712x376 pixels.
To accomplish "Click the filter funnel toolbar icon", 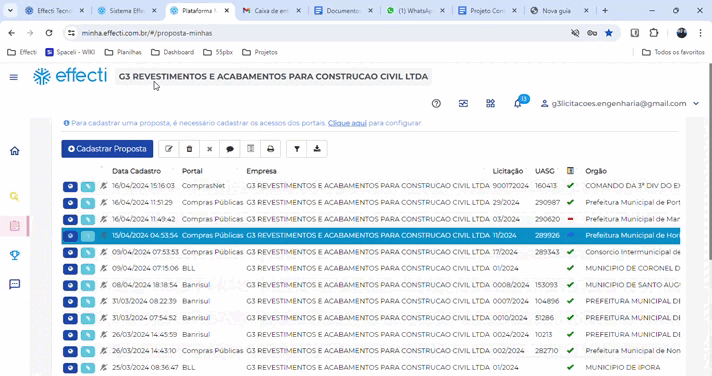I will click(x=297, y=149).
